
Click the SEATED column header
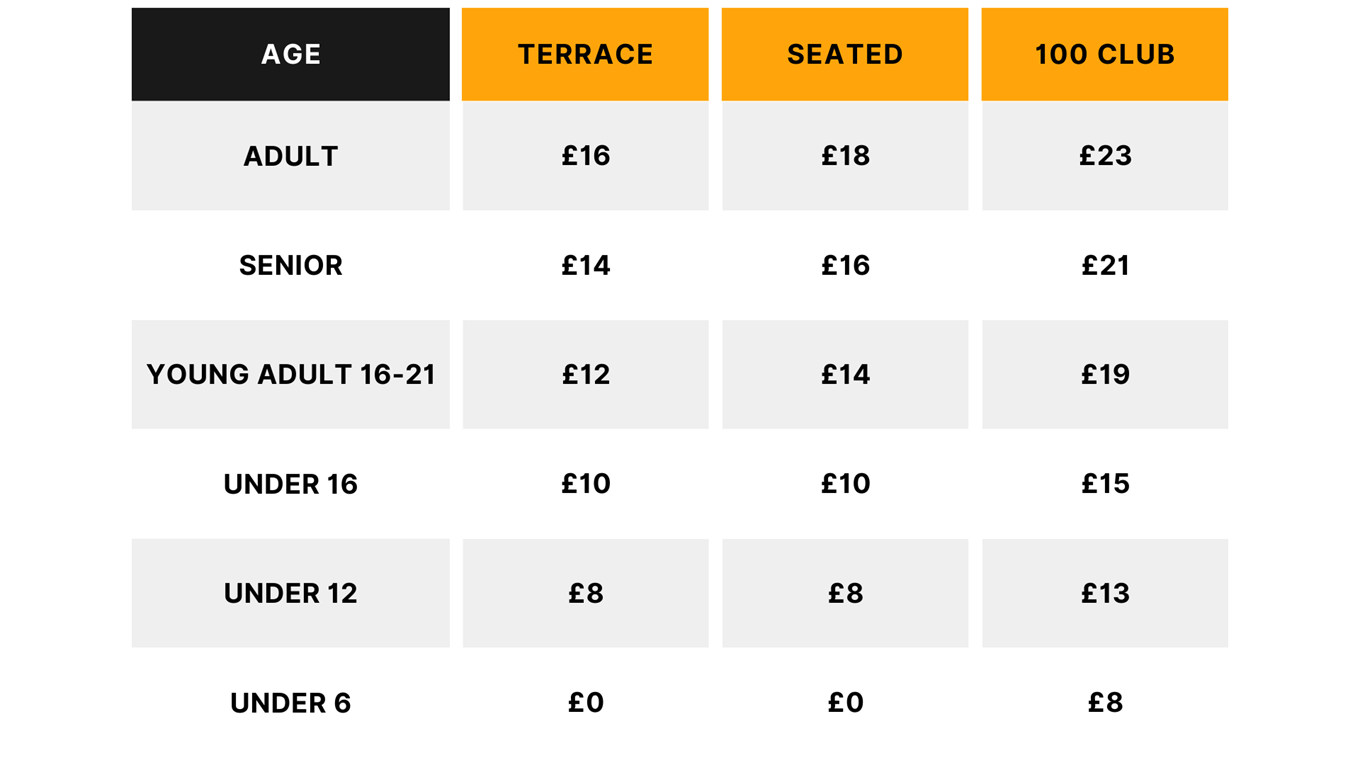coord(845,54)
